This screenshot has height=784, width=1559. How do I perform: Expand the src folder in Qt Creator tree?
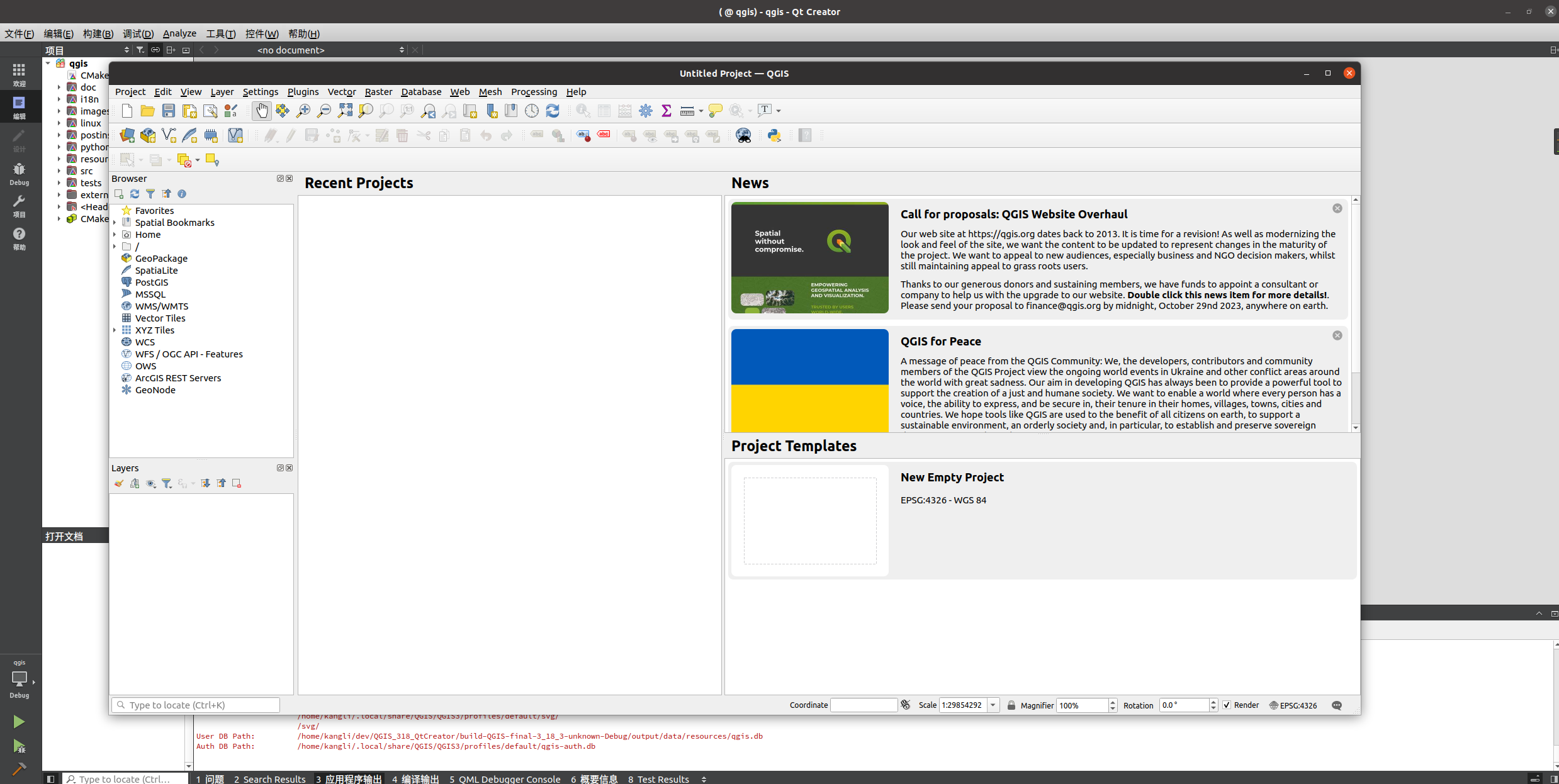(x=59, y=171)
